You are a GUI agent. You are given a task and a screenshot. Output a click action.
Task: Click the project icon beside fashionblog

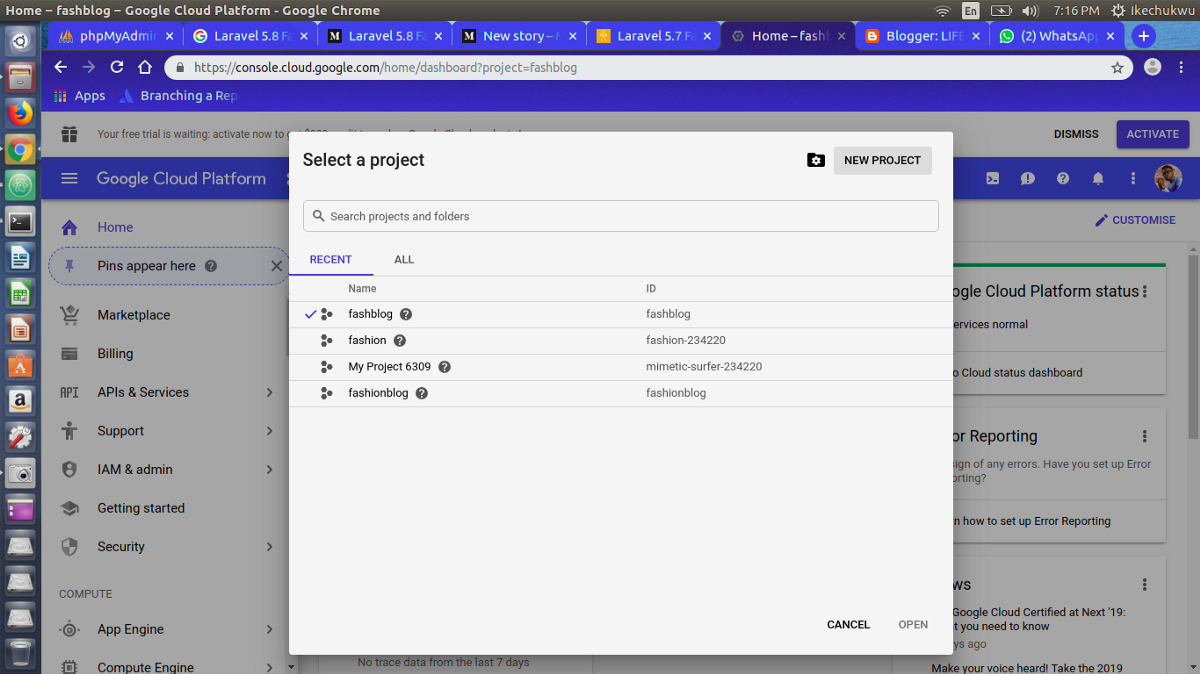326,393
